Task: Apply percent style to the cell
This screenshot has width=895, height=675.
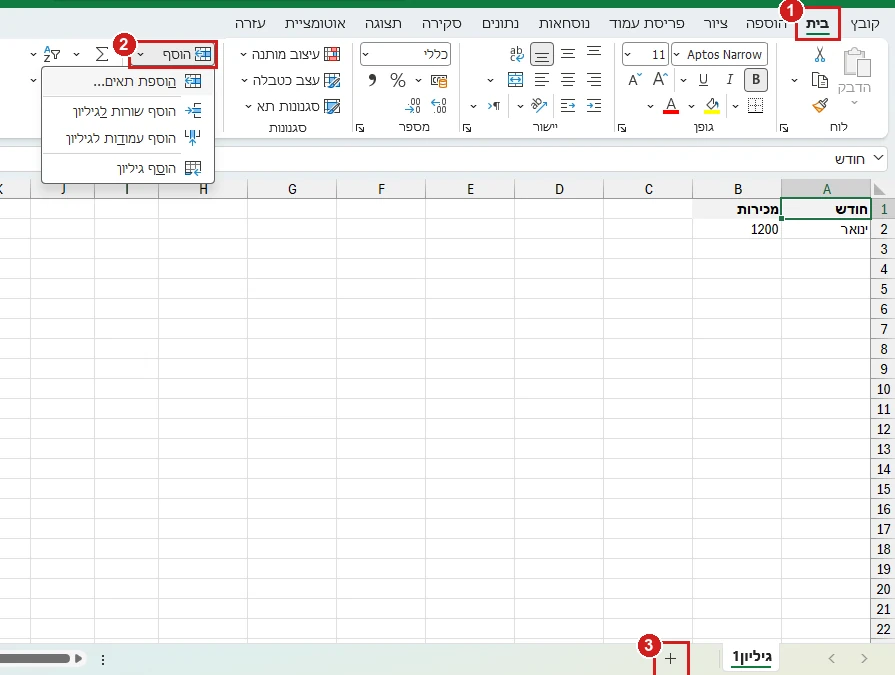Action: pyautogui.click(x=398, y=80)
